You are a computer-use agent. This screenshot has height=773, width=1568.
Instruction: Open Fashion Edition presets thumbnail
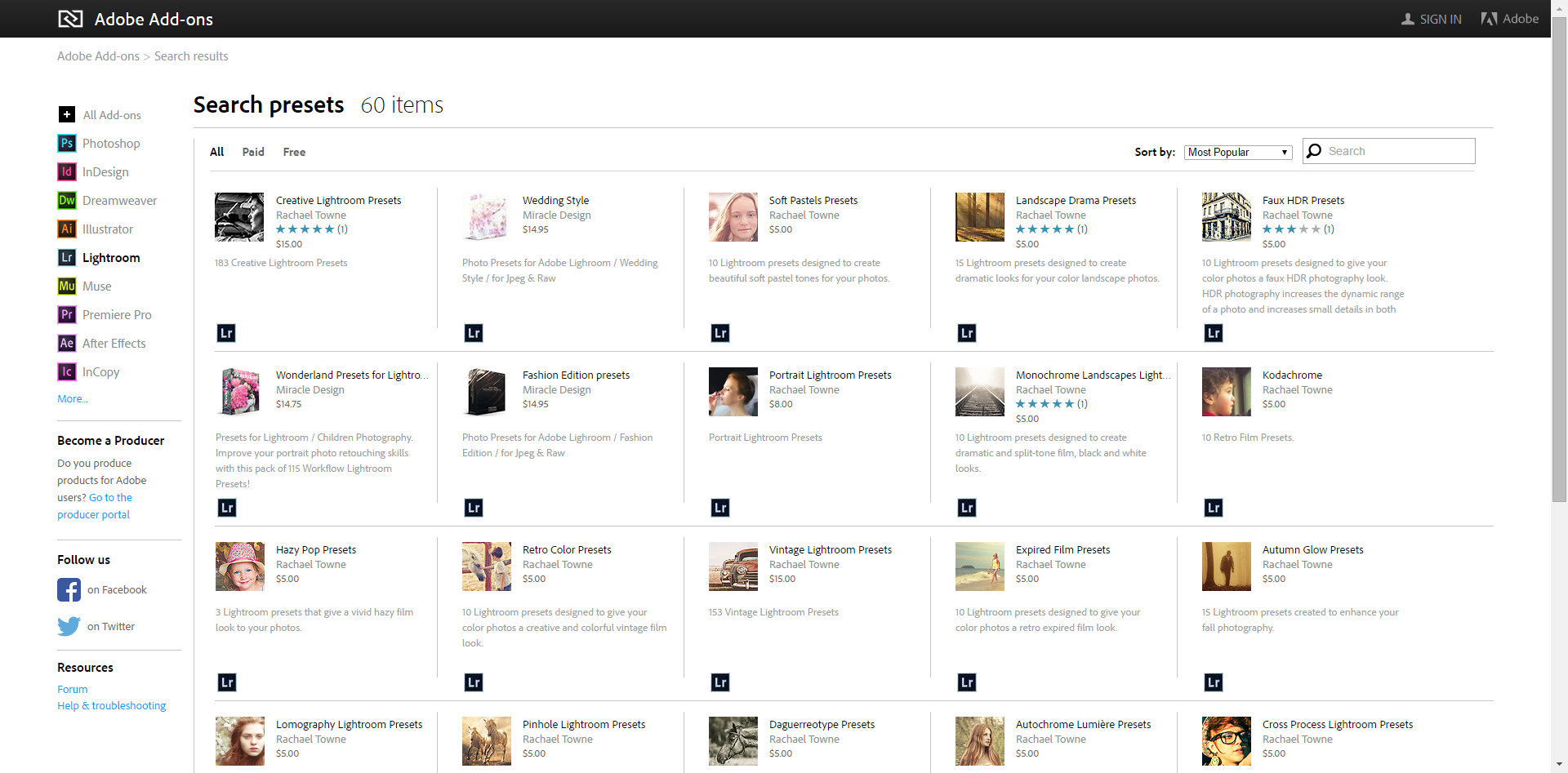(x=486, y=392)
